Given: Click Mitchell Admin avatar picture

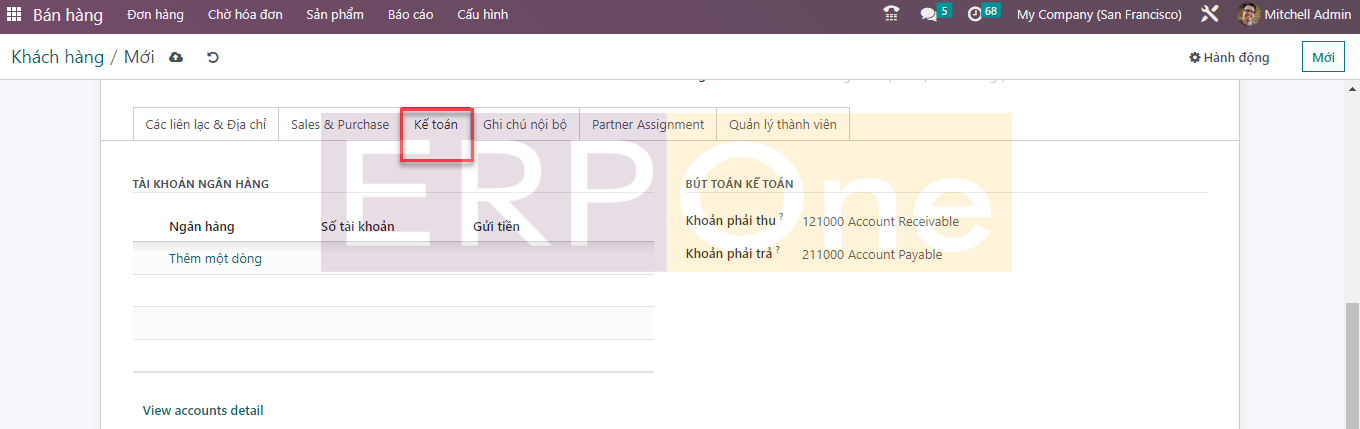Looking at the screenshot, I should pyautogui.click(x=1248, y=15).
